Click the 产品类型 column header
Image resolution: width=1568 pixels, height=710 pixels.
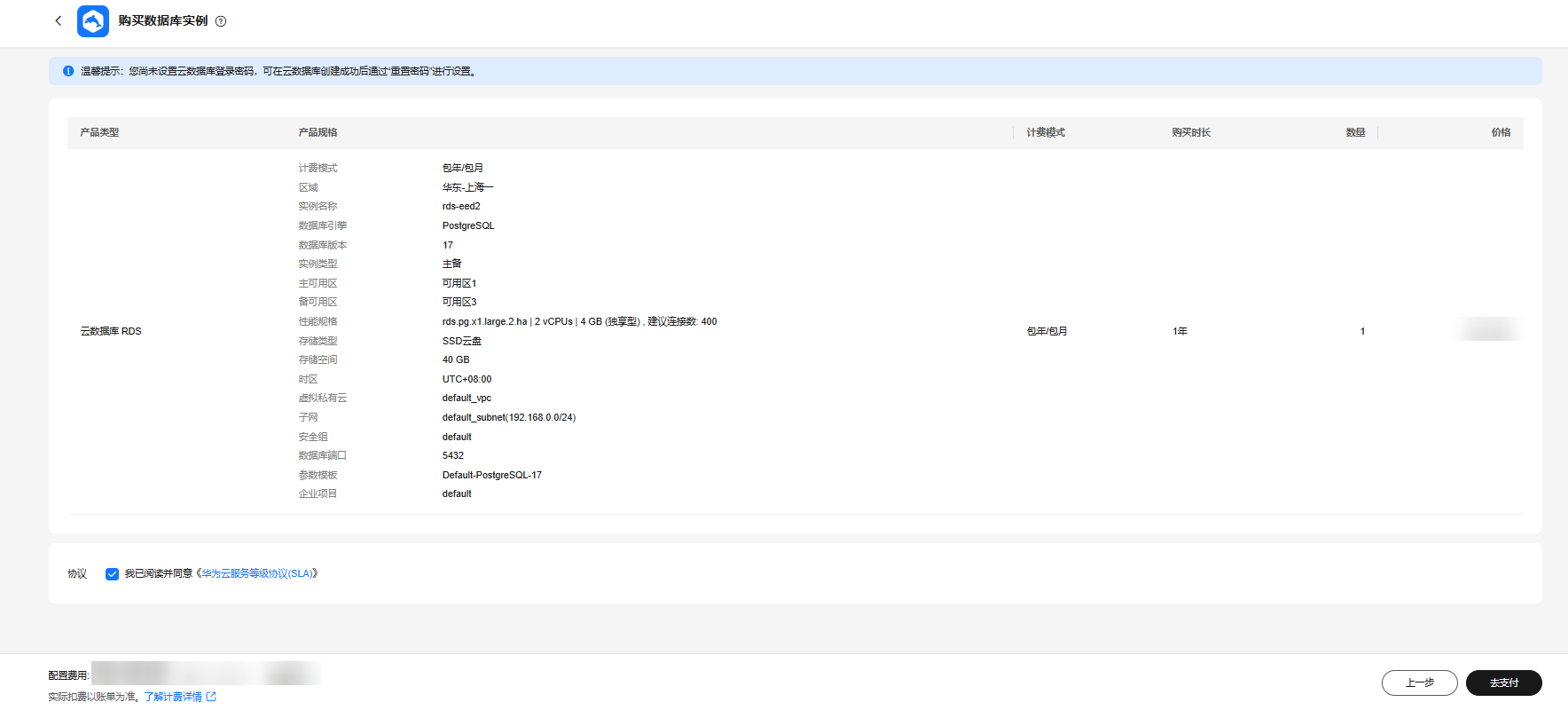[99, 132]
